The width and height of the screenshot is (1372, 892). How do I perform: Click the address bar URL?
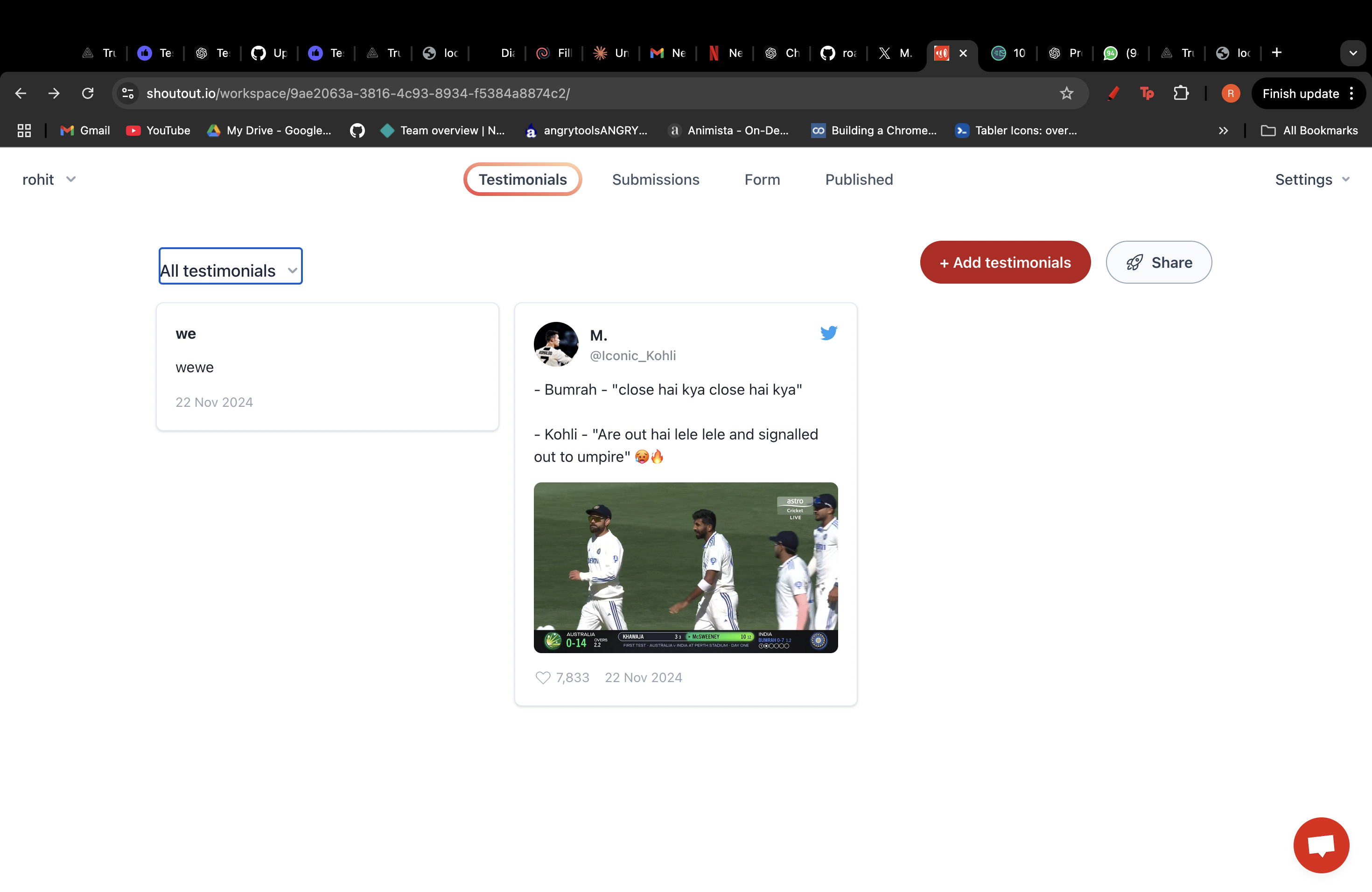pos(358,93)
